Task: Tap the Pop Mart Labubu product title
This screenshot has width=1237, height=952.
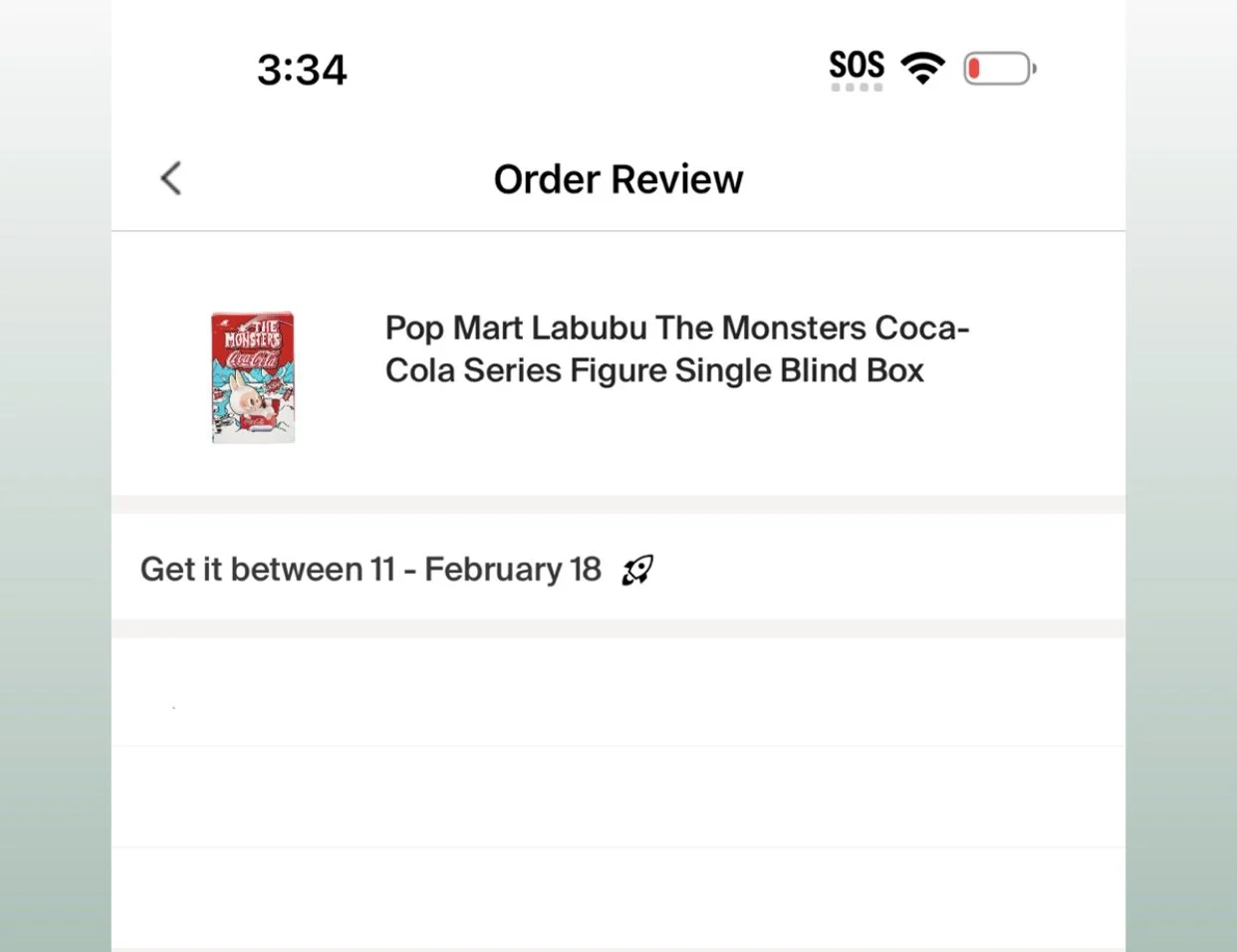Action: click(676, 349)
